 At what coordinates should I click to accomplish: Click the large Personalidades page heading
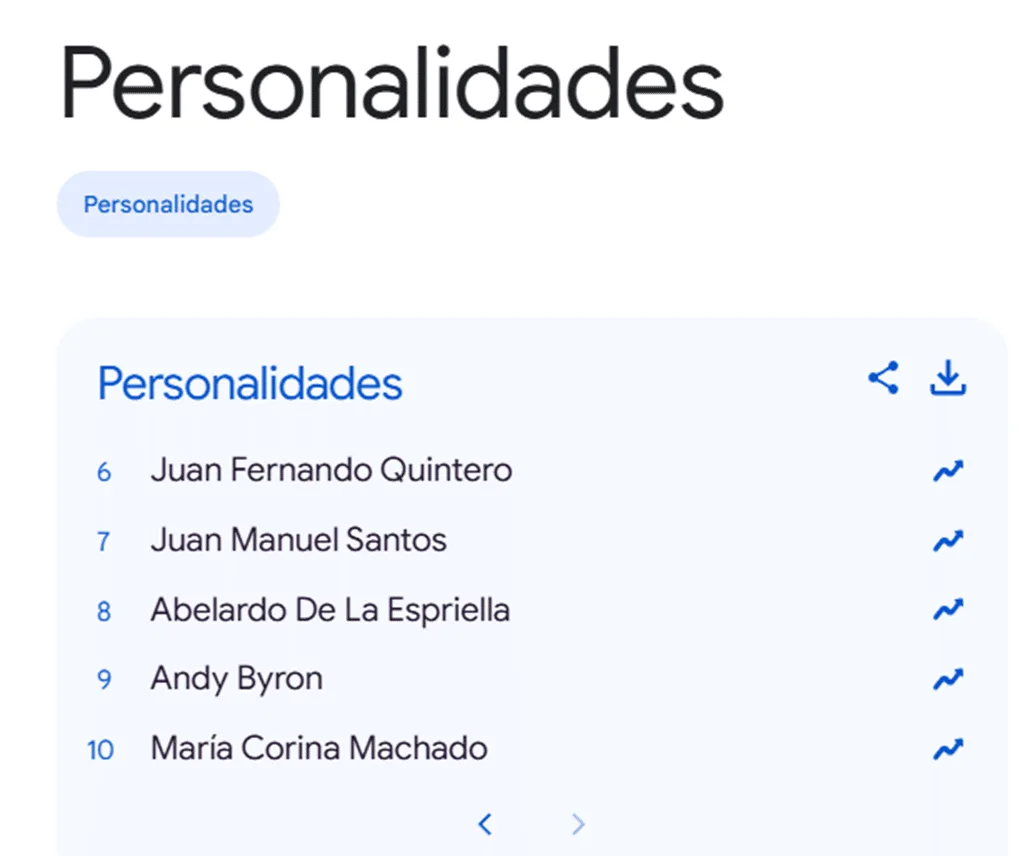pos(392,84)
